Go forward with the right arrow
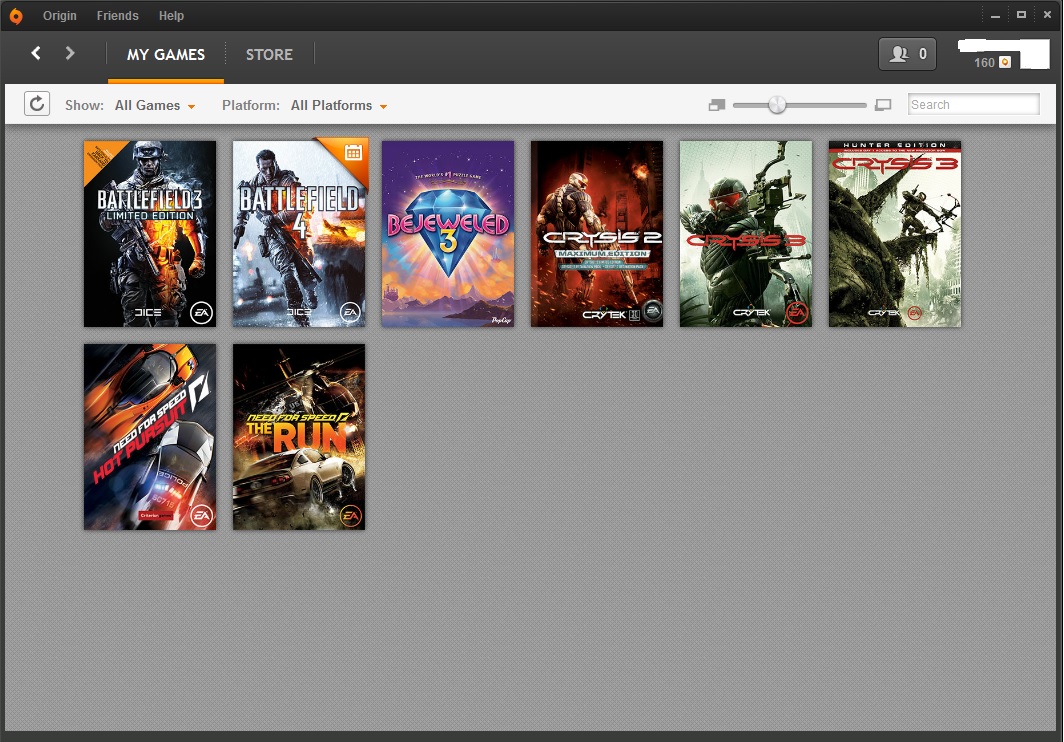Screen dimensions: 1064x742 (70, 53)
